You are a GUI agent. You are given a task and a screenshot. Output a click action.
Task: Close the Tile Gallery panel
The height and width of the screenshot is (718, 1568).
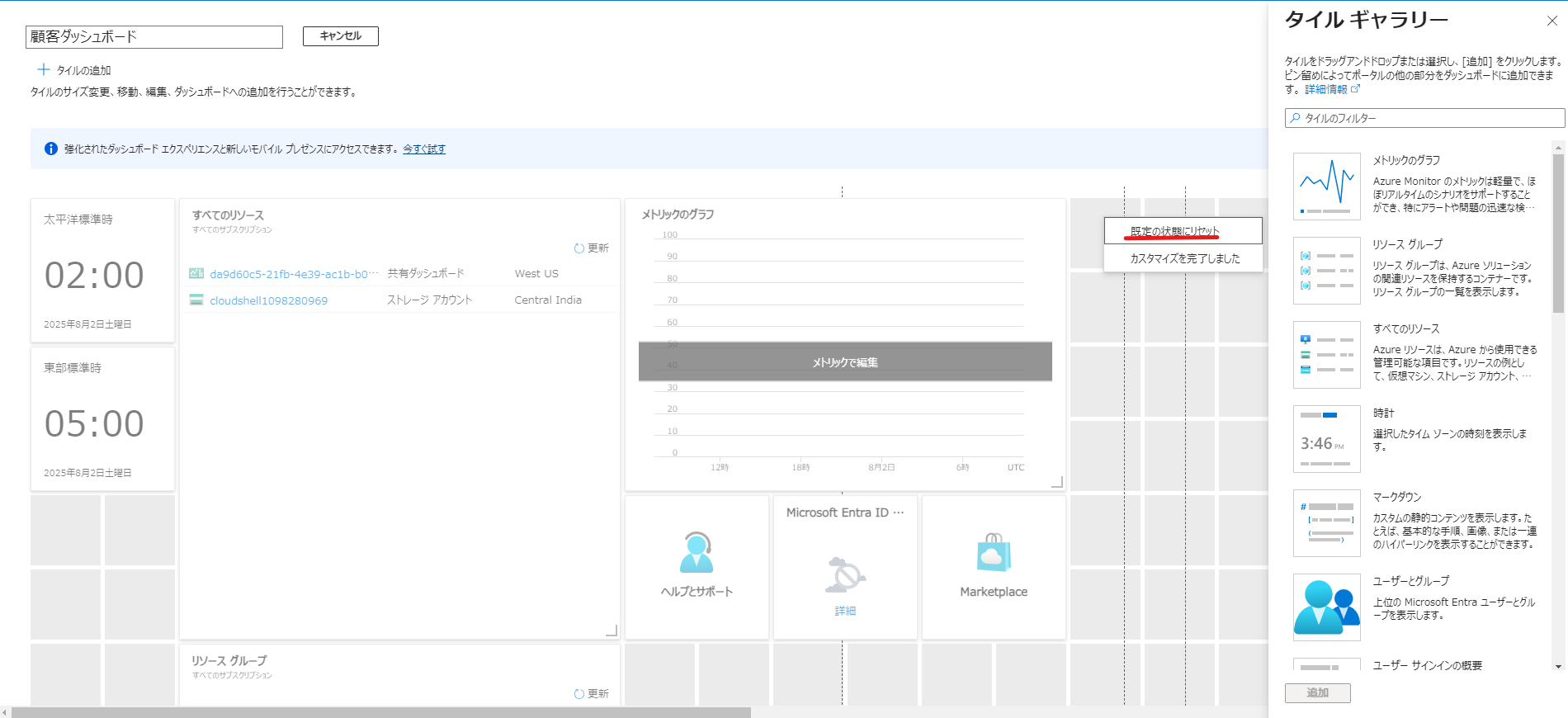pyautogui.click(x=1551, y=21)
